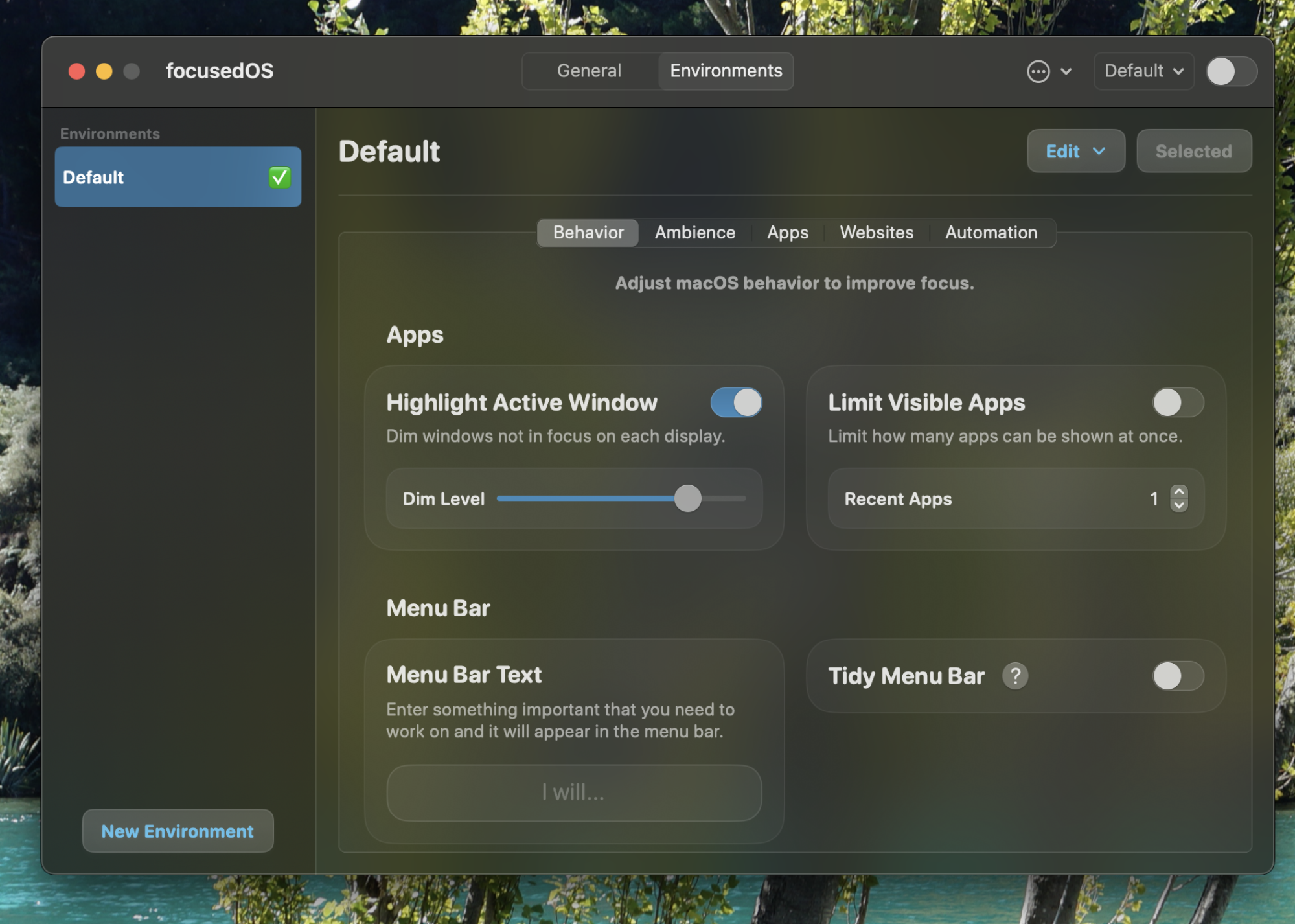Viewport: 1295px width, 924px height.
Task: Open the Apps configuration tab
Action: tap(787, 232)
